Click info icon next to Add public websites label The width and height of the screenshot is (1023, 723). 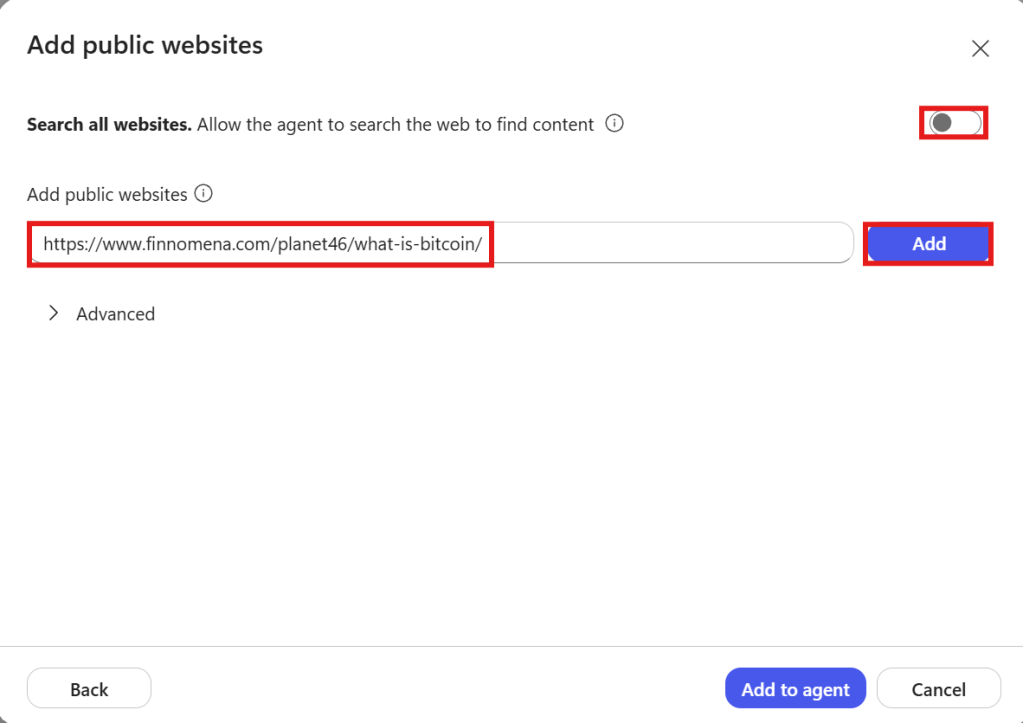point(204,194)
